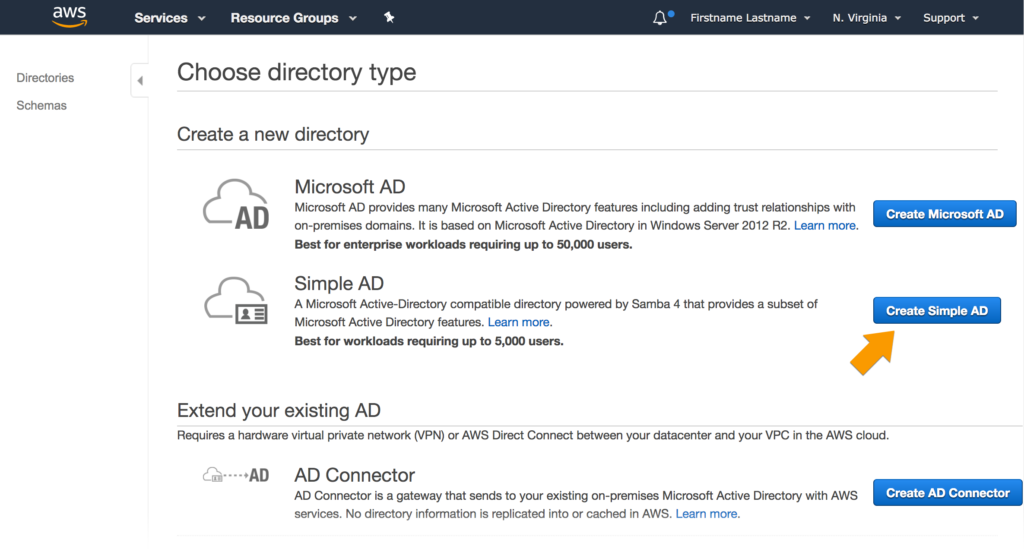Click the AD Connector heading
This screenshot has width=1024, height=549.
click(x=355, y=475)
